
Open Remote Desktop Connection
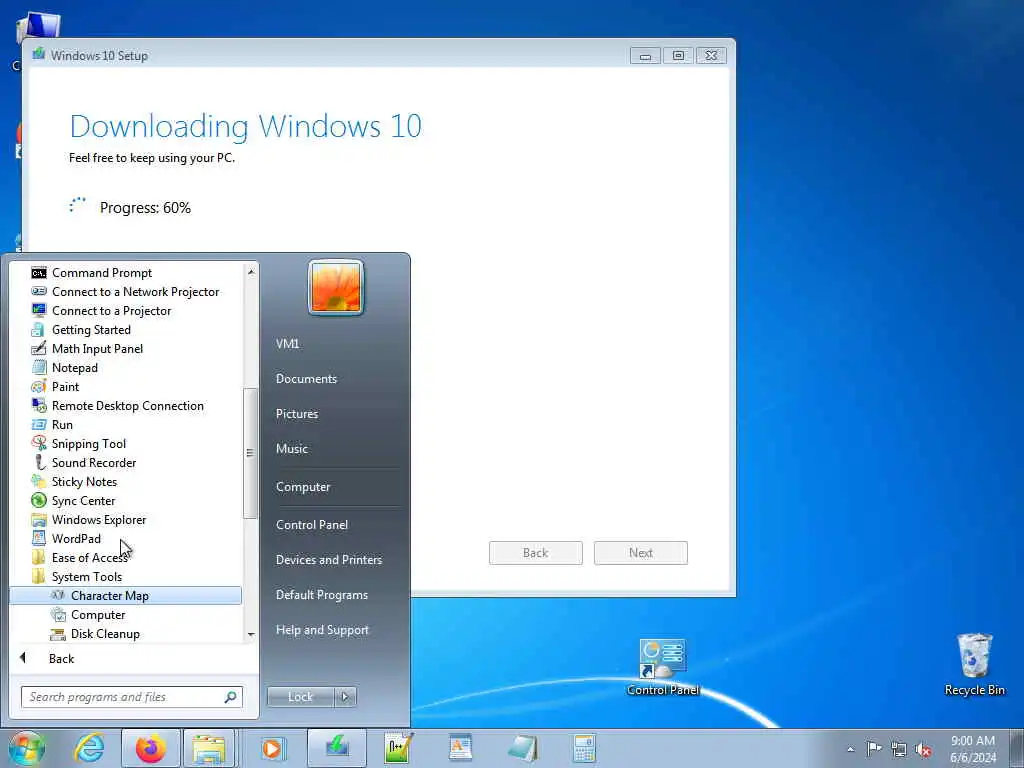125,406
